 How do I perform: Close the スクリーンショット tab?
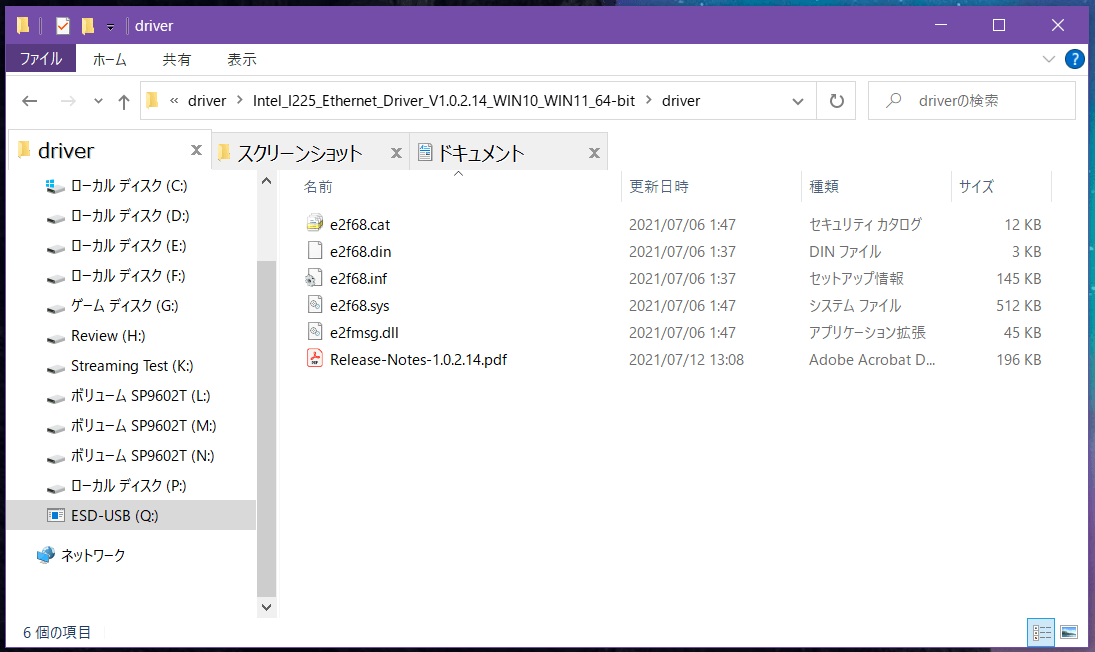point(396,153)
